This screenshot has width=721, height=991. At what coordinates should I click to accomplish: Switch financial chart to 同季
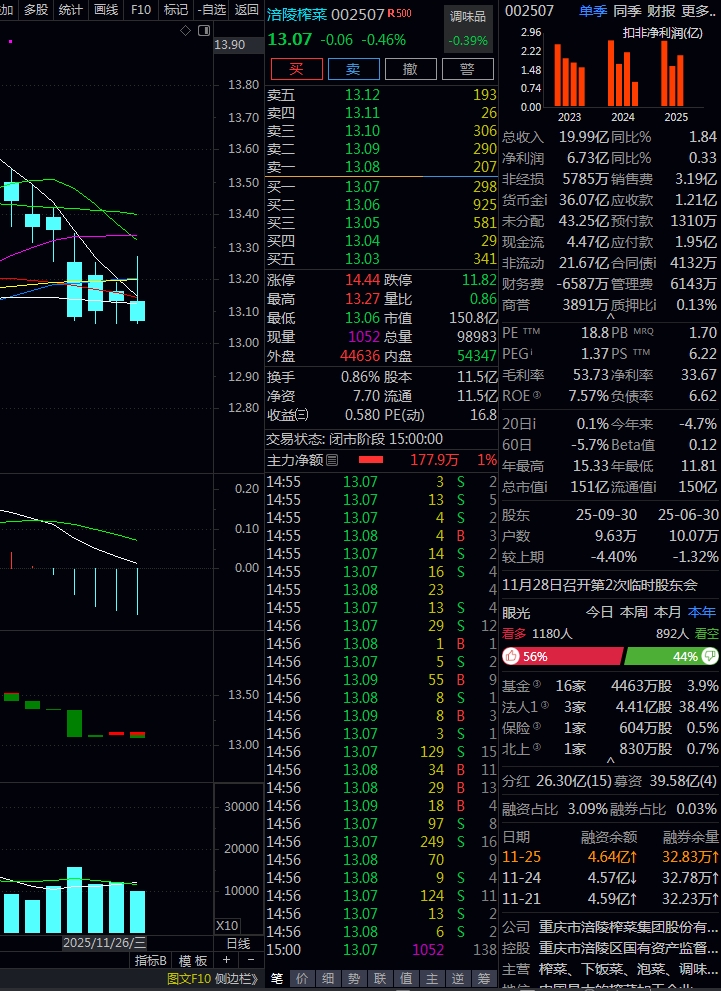(x=627, y=11)
